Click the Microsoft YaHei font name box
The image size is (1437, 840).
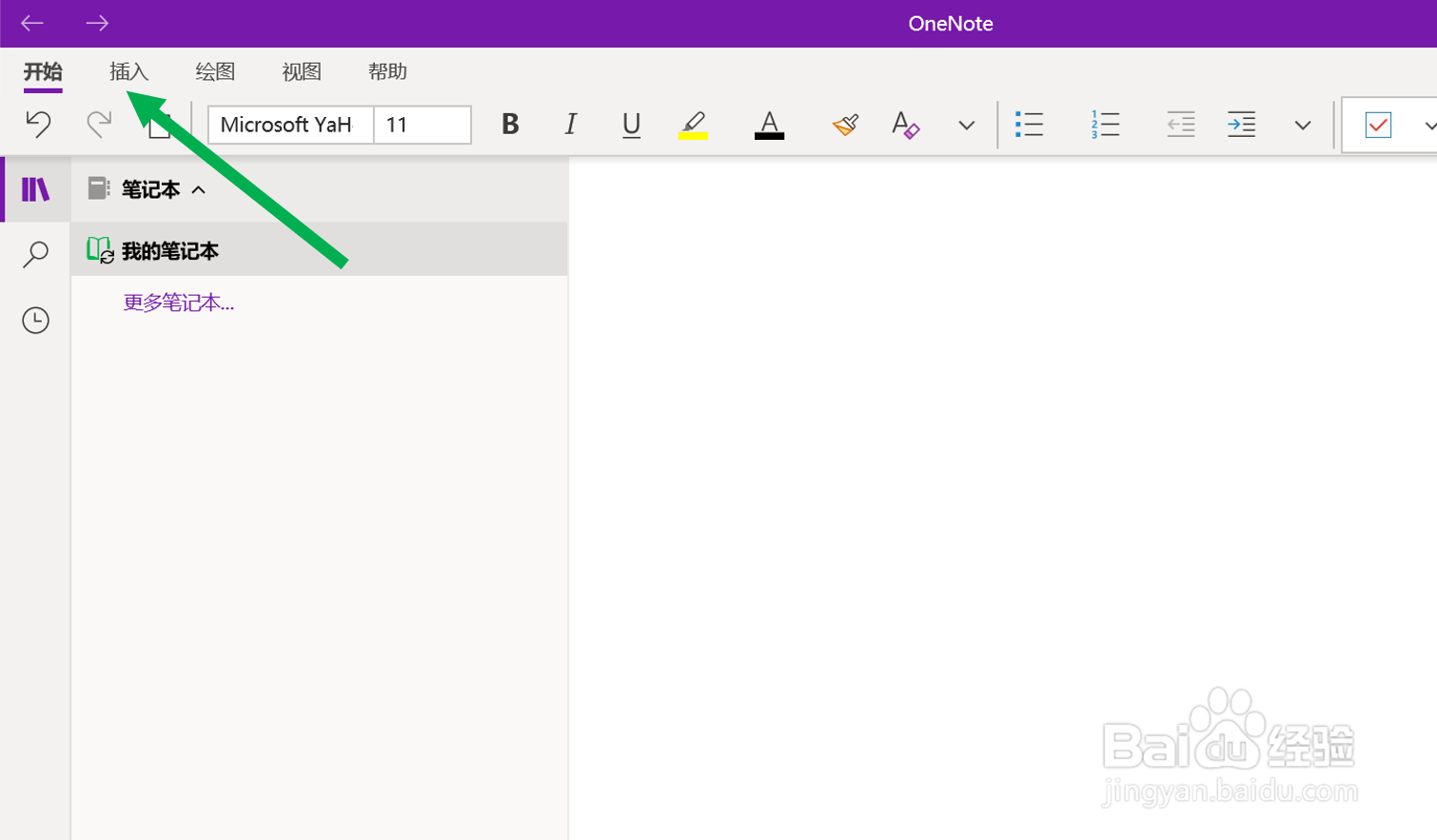point(291,125)
